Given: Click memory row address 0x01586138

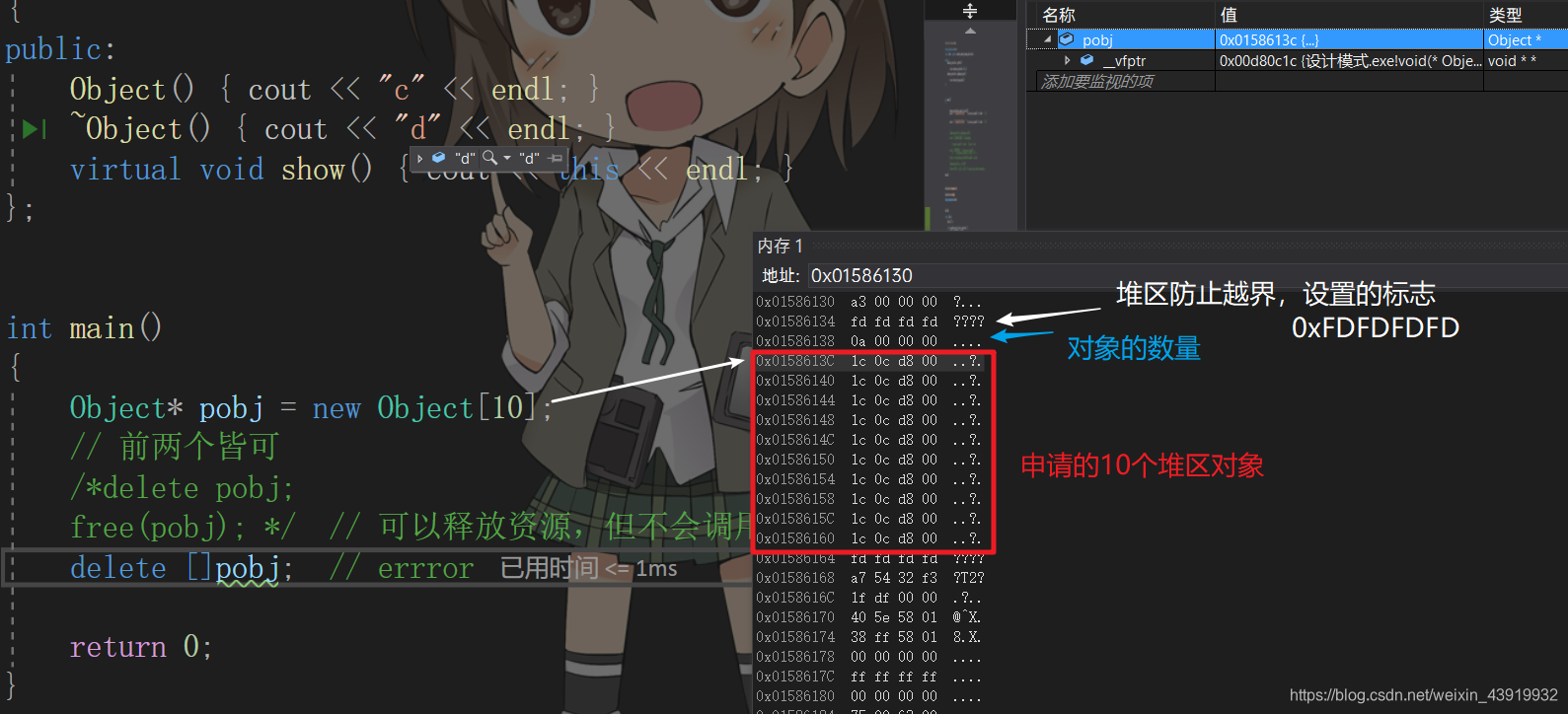Looking at the screenshot, I should point(795,341).
